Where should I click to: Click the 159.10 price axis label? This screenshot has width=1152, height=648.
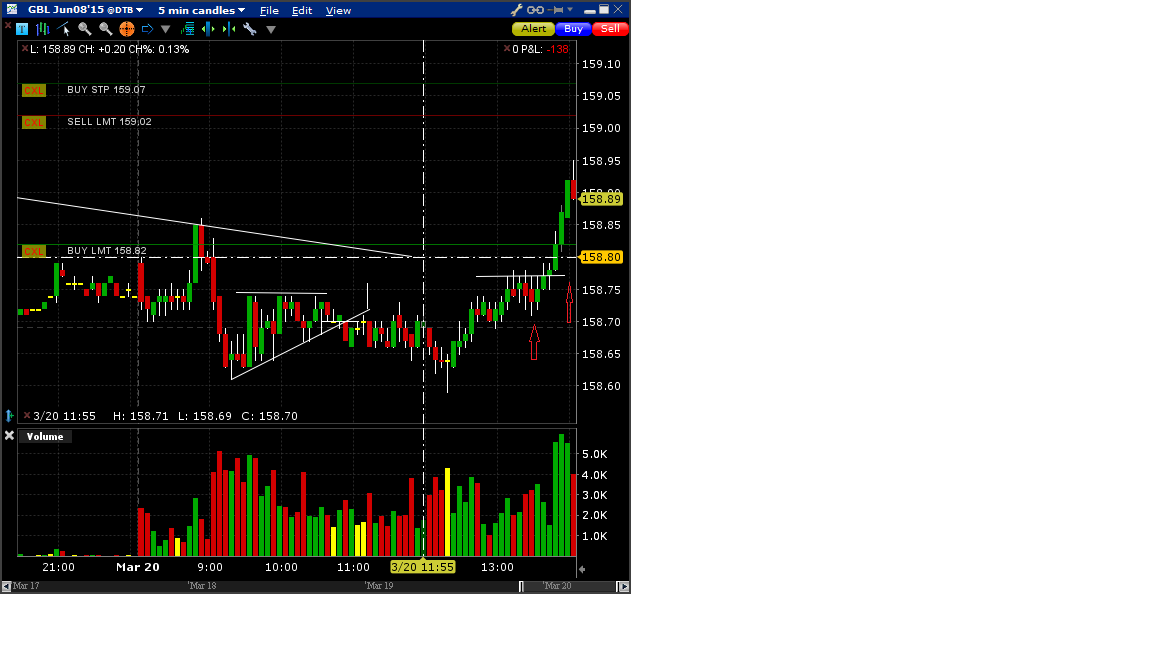[x=601, y=64]
